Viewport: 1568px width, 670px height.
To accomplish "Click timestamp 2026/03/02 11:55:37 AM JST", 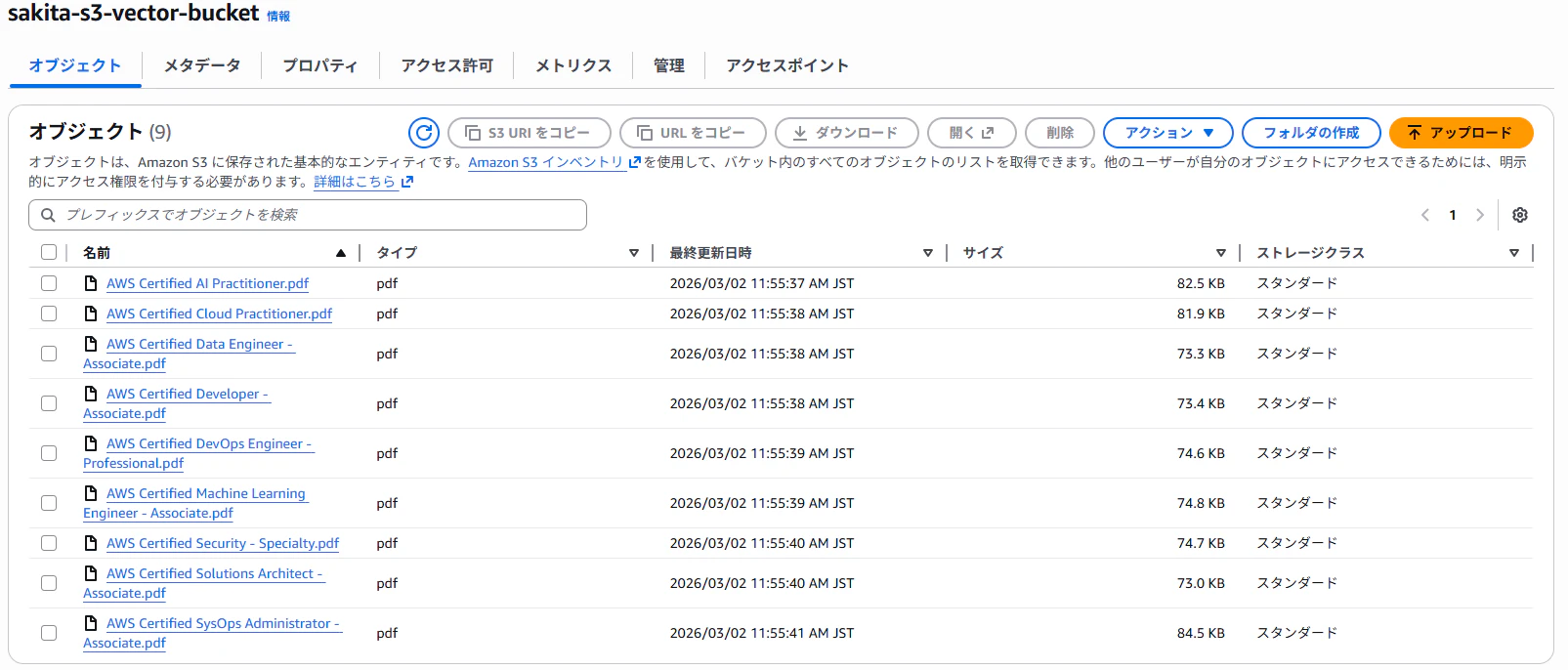I will click(762, 283).
